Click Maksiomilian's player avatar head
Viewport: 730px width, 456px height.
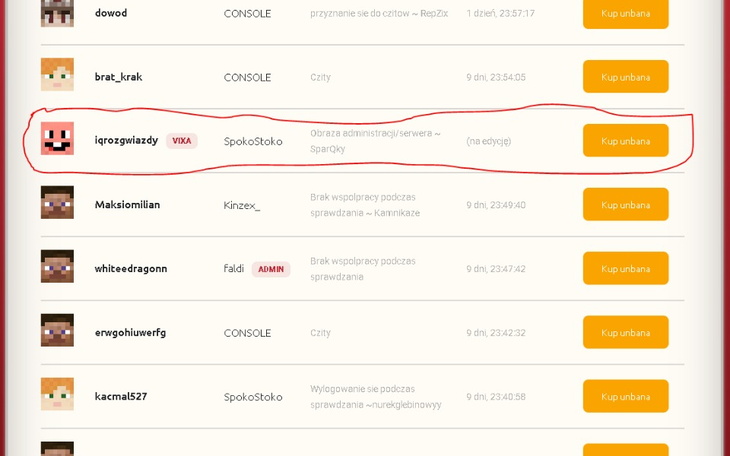click(x=57, y=203)
